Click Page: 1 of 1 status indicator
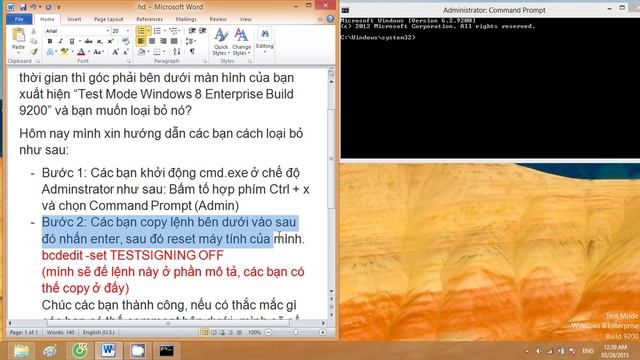640x360 pixels. coord(24,333)
